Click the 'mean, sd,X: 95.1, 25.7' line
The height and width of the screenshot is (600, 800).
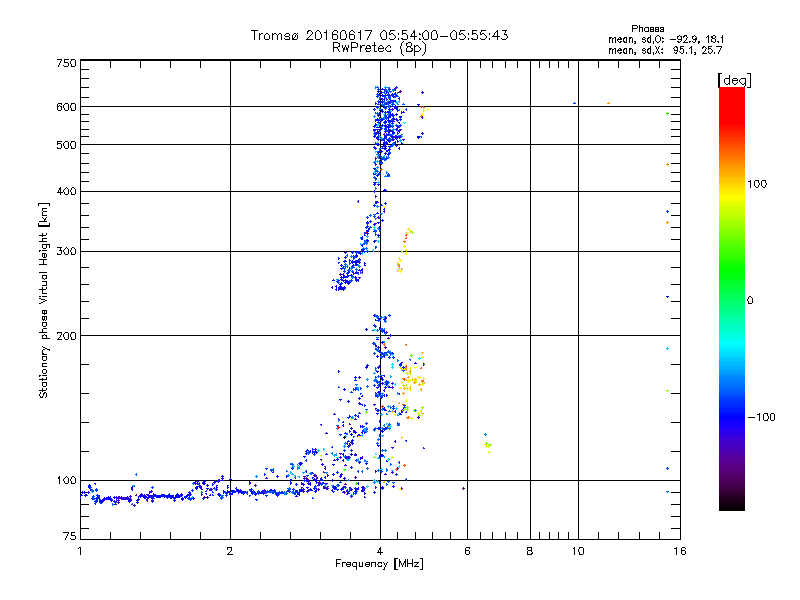click(665, 50)
